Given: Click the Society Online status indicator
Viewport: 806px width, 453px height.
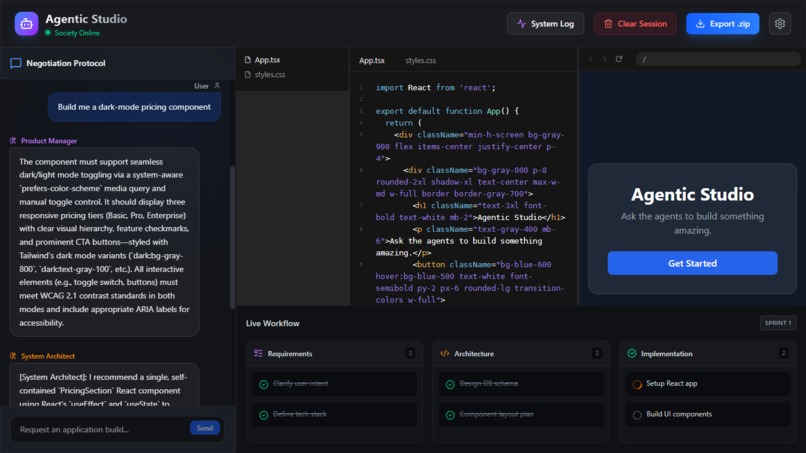Looking at the screenshot, I should [72, 33].
